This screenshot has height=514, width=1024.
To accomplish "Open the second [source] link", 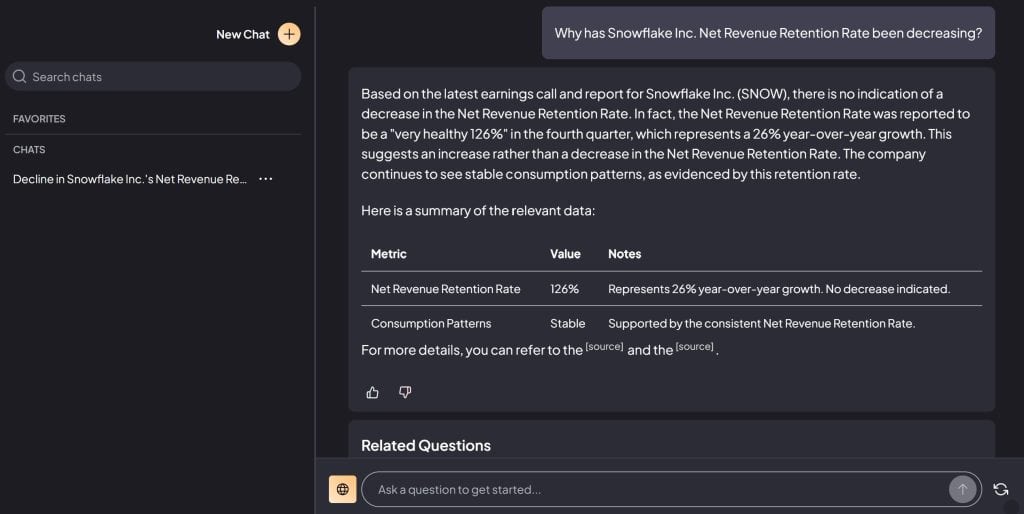I will [694, 347].
